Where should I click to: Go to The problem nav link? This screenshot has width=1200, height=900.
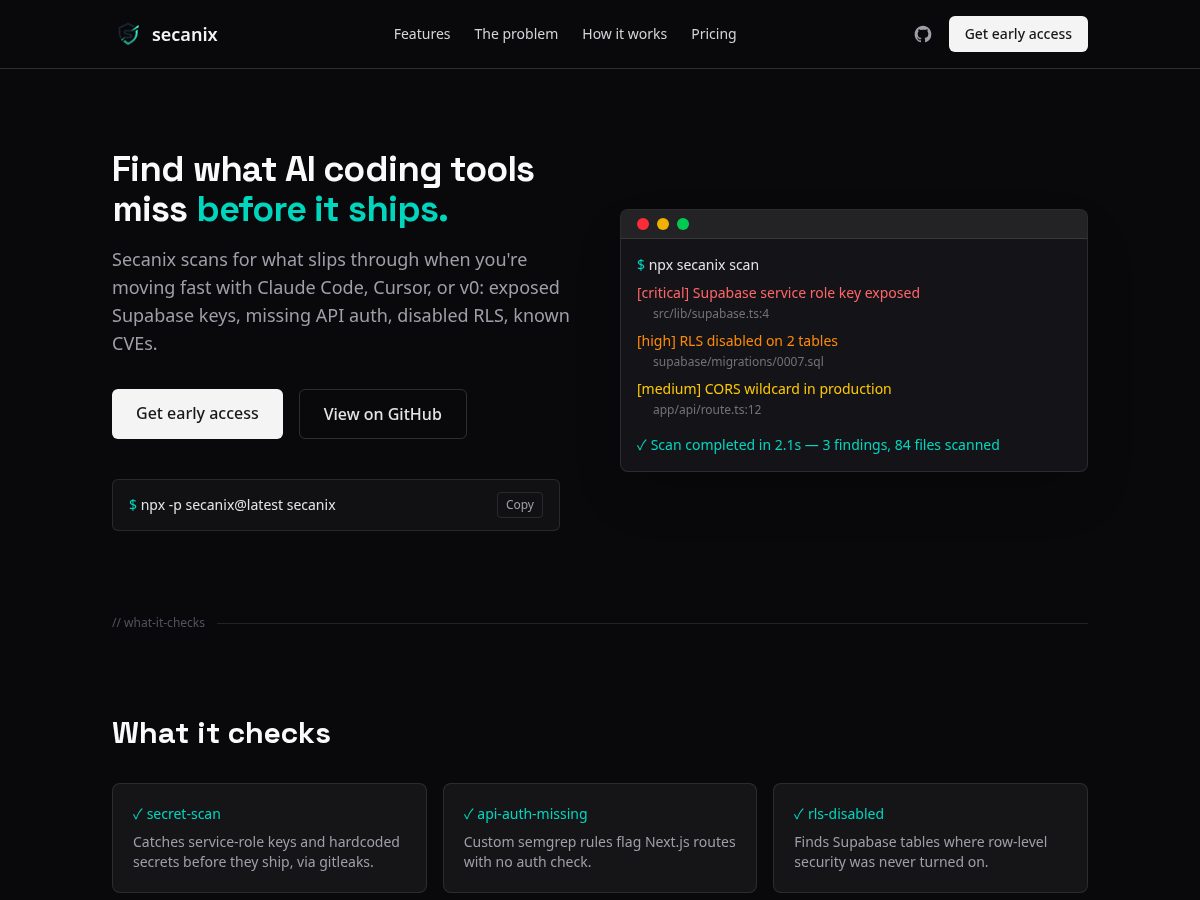click(x=516, y=34)
